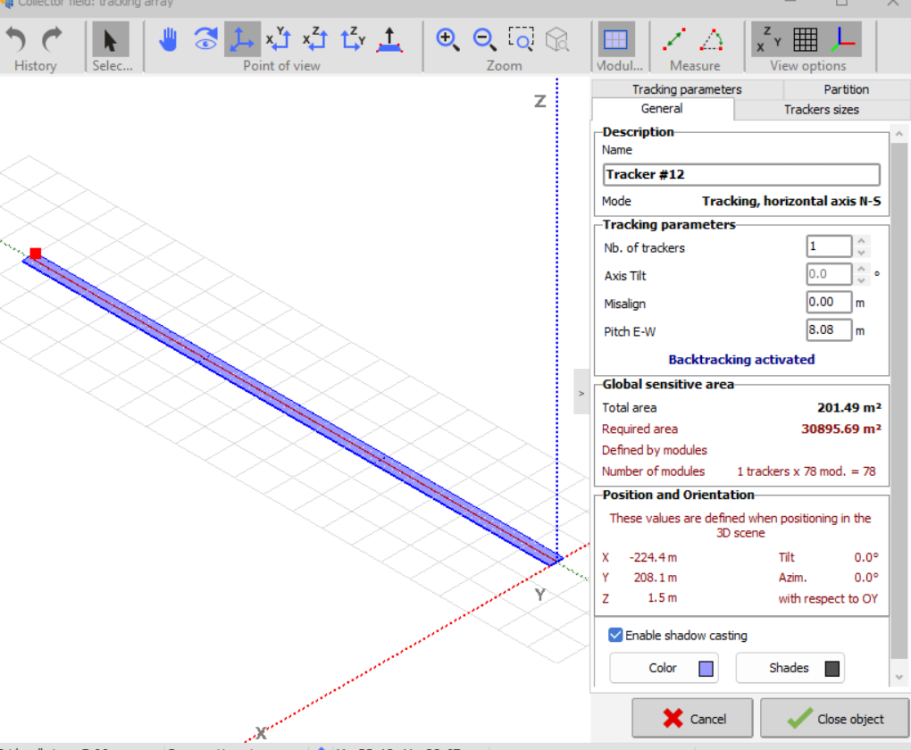Click the zoom out magnifier
The image size is (911, 750).
coord(484,40)
